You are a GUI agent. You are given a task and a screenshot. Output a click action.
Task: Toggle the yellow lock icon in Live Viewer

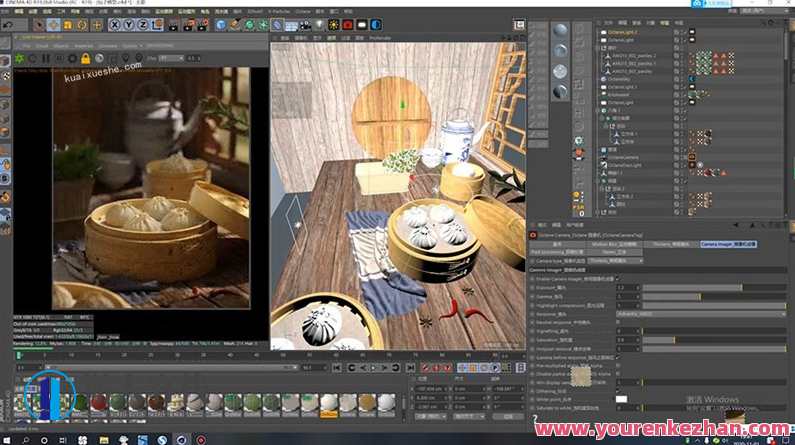[x=86, y=58]
